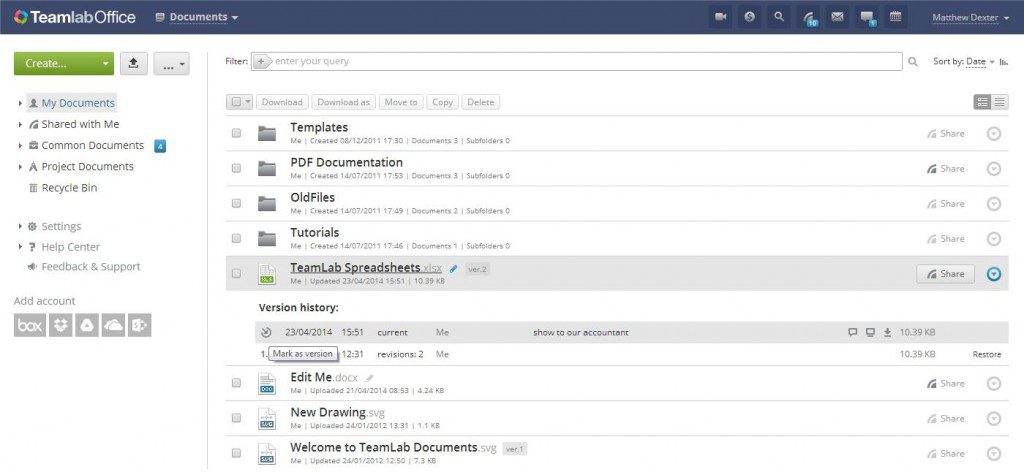The height and width of the screenshot is (472, 1024).
Task: Click the comment icon in current version row
Action: point(852,332)
